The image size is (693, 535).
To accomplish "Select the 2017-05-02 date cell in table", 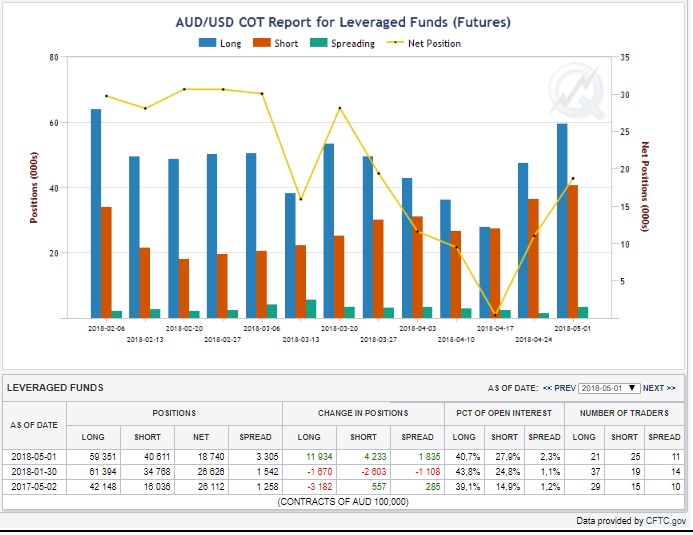I will pos(34,486).
